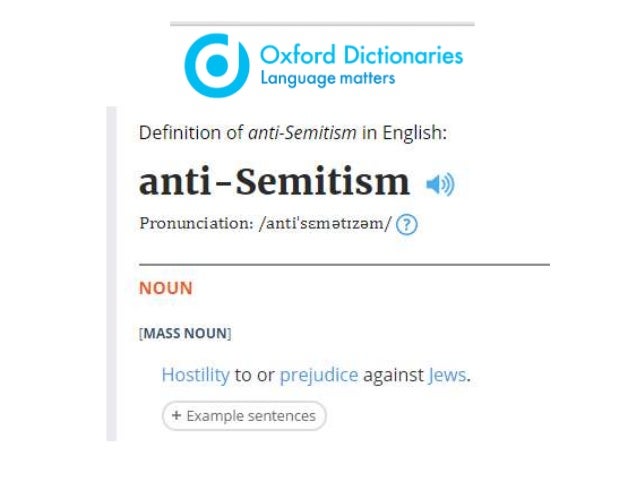
Task: Click the Oxford Dictionaries title text
Action: [x=361, y=55]
